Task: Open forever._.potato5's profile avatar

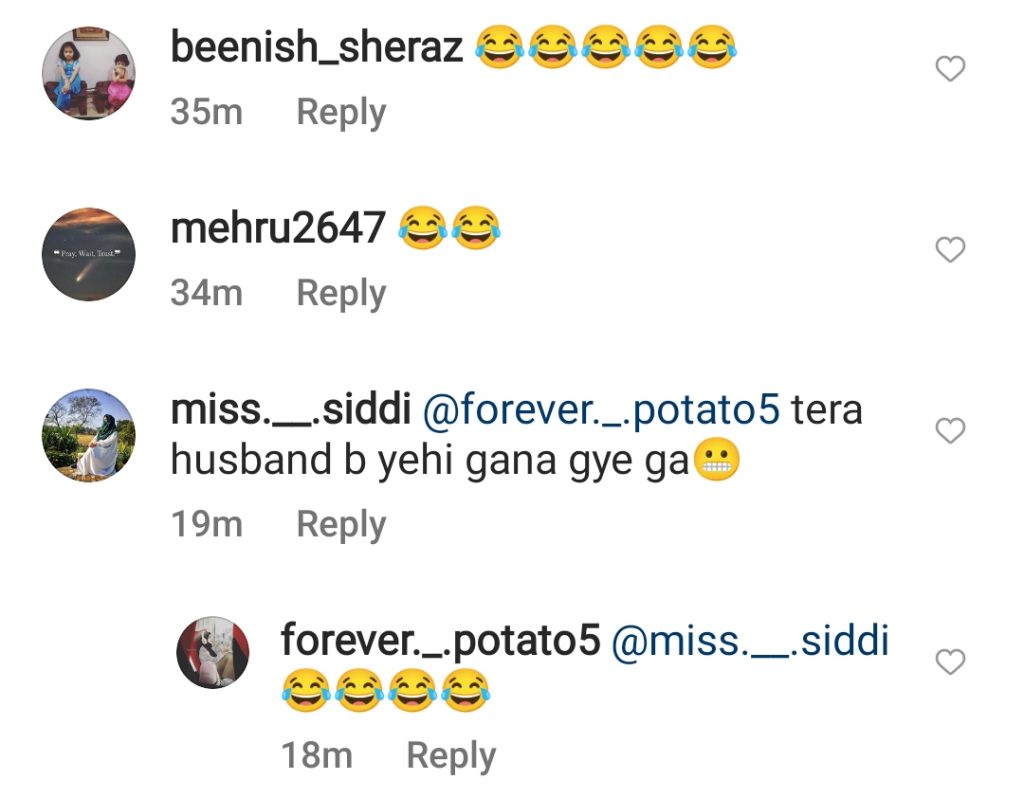Action: pos(213,652)
